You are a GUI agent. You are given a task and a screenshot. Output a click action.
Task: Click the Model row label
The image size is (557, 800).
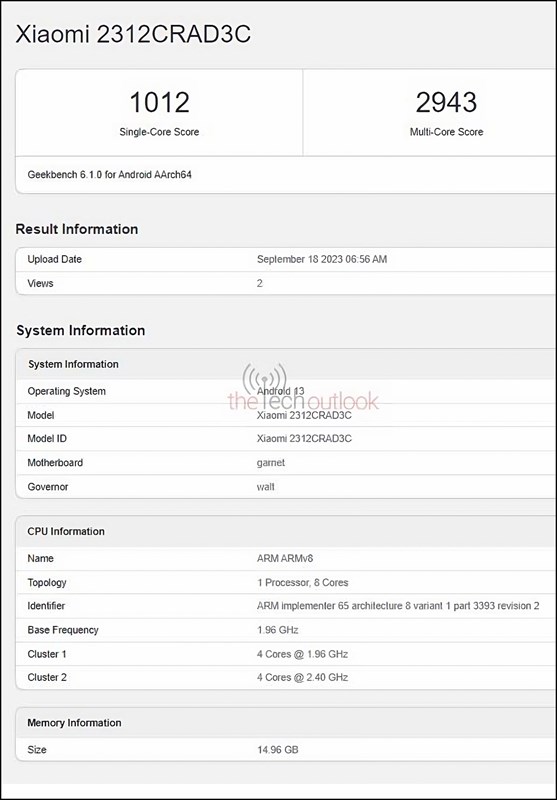pos(41,415)
